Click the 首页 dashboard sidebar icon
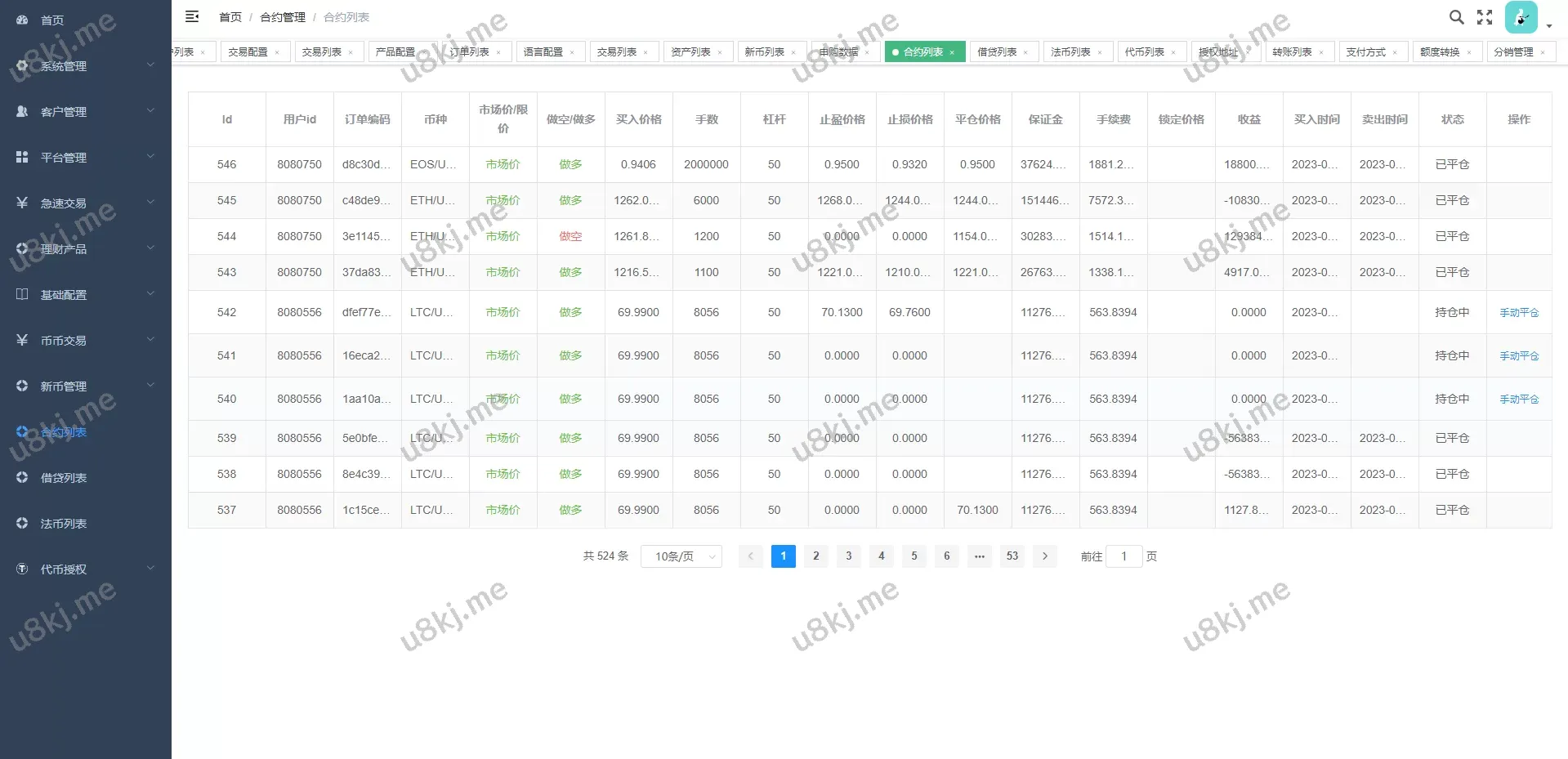 (22, 20)
